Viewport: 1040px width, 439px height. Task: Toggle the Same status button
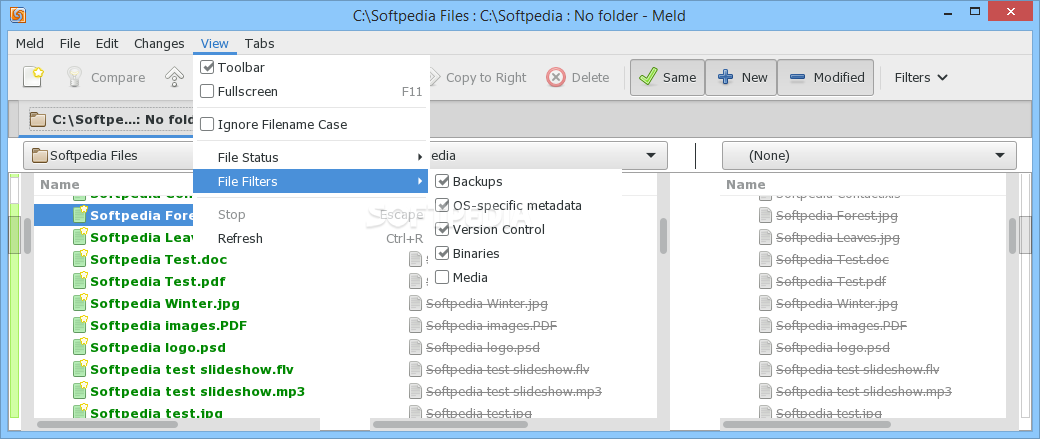click(667, 78)
